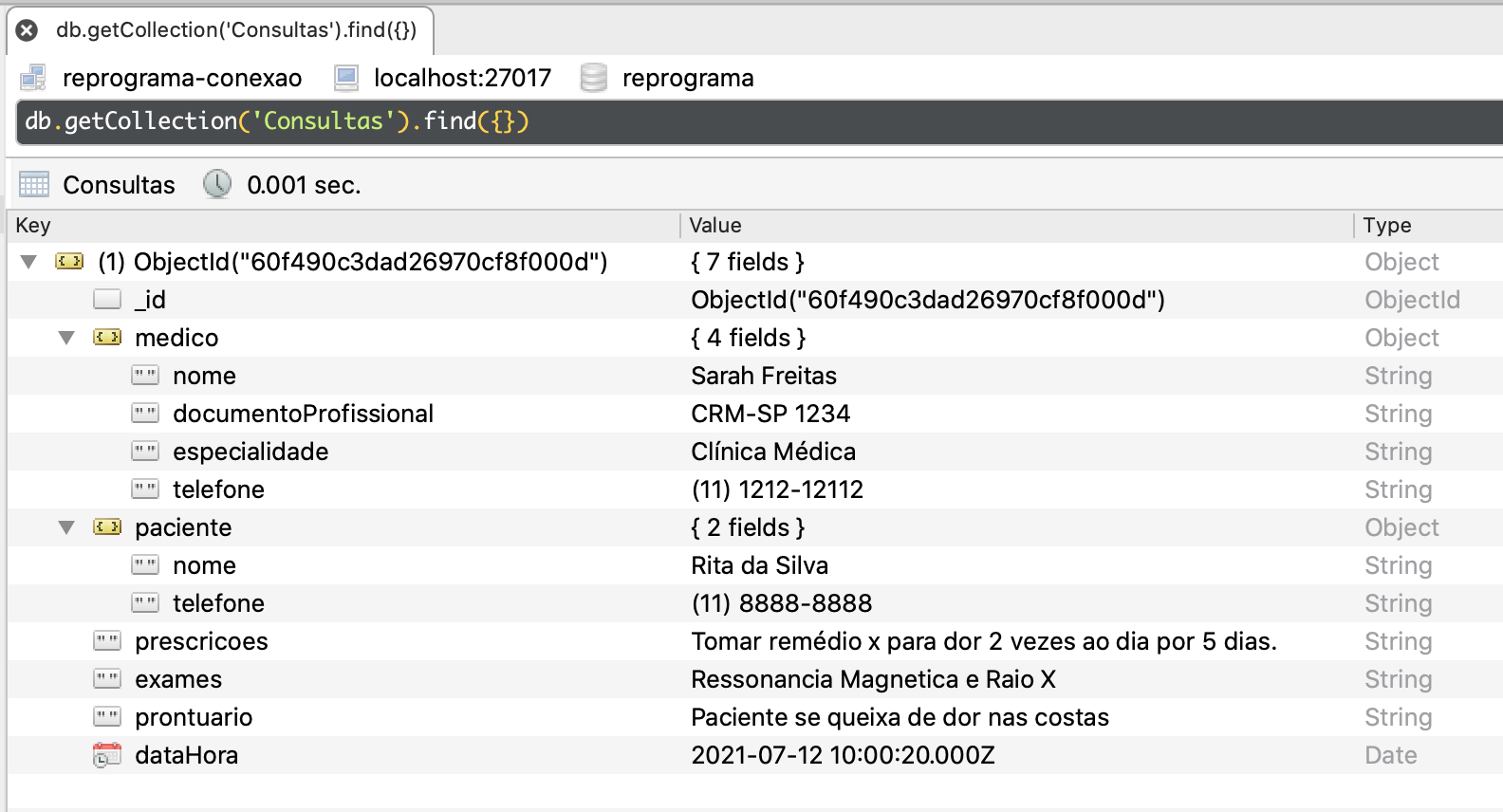
Task: Click the Type column header
Action: 1428,225
